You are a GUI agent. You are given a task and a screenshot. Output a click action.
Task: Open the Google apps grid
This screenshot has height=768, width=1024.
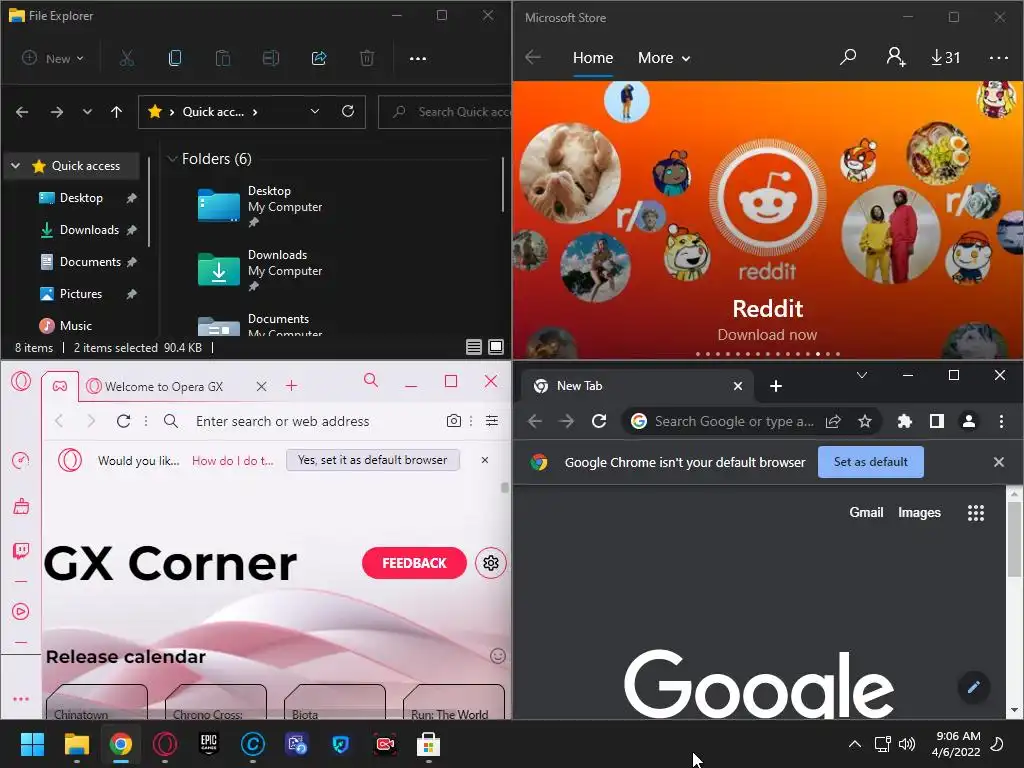pyautogui.click(x=976, y=513)
